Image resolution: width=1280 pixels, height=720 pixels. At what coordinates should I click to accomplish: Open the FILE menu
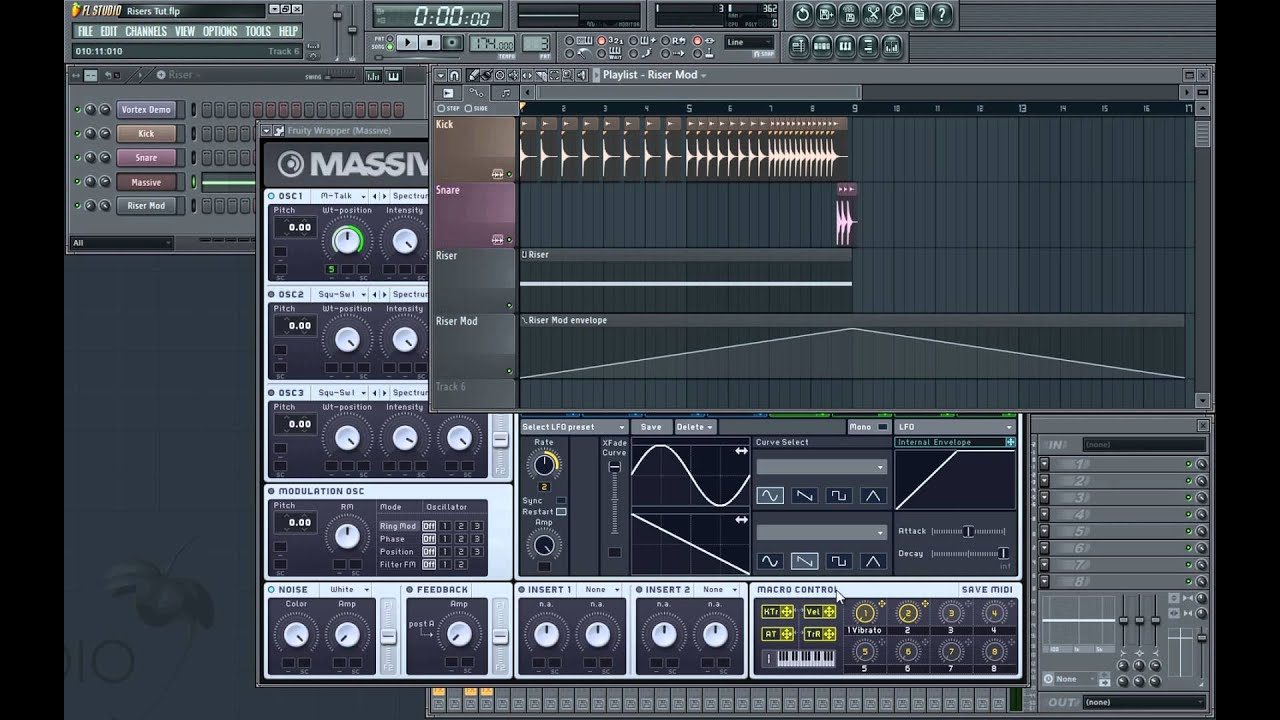coord(85,31)
